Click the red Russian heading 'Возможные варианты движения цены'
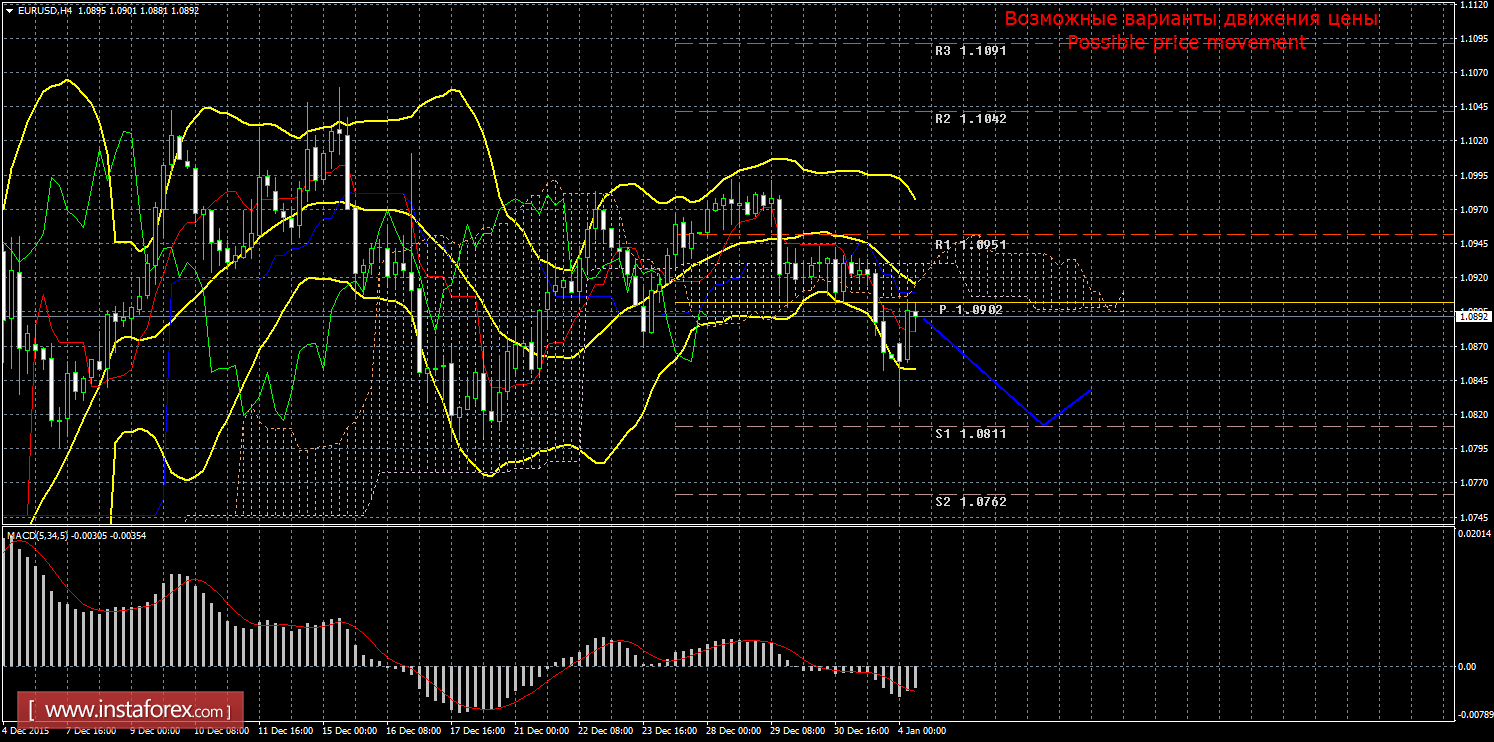Viewport: 1494px width, 742px height. click(x=1191, y=19)
